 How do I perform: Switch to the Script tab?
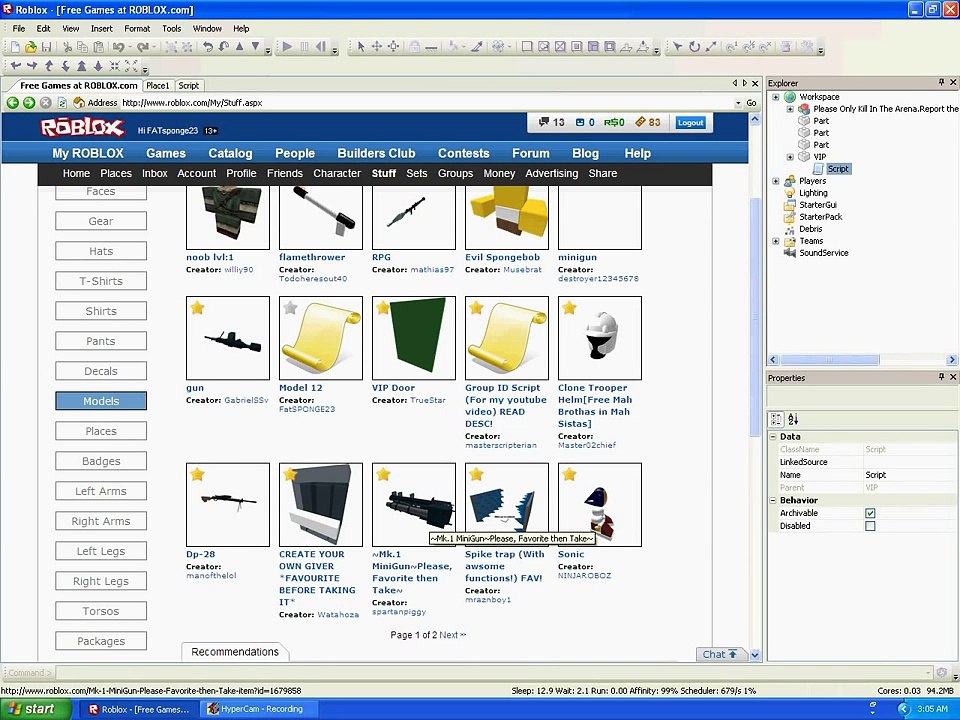pyautogui.click(x=189, y=86)
